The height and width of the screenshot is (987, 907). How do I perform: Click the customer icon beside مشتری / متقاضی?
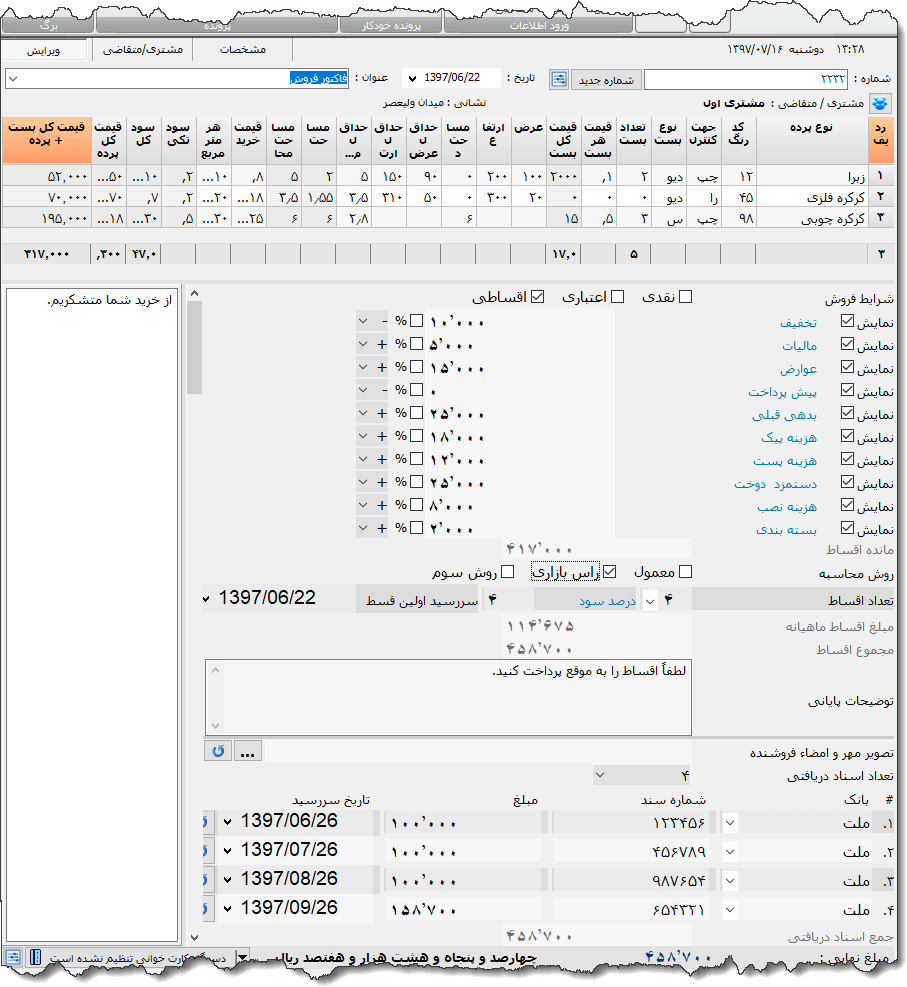point(881,103)
